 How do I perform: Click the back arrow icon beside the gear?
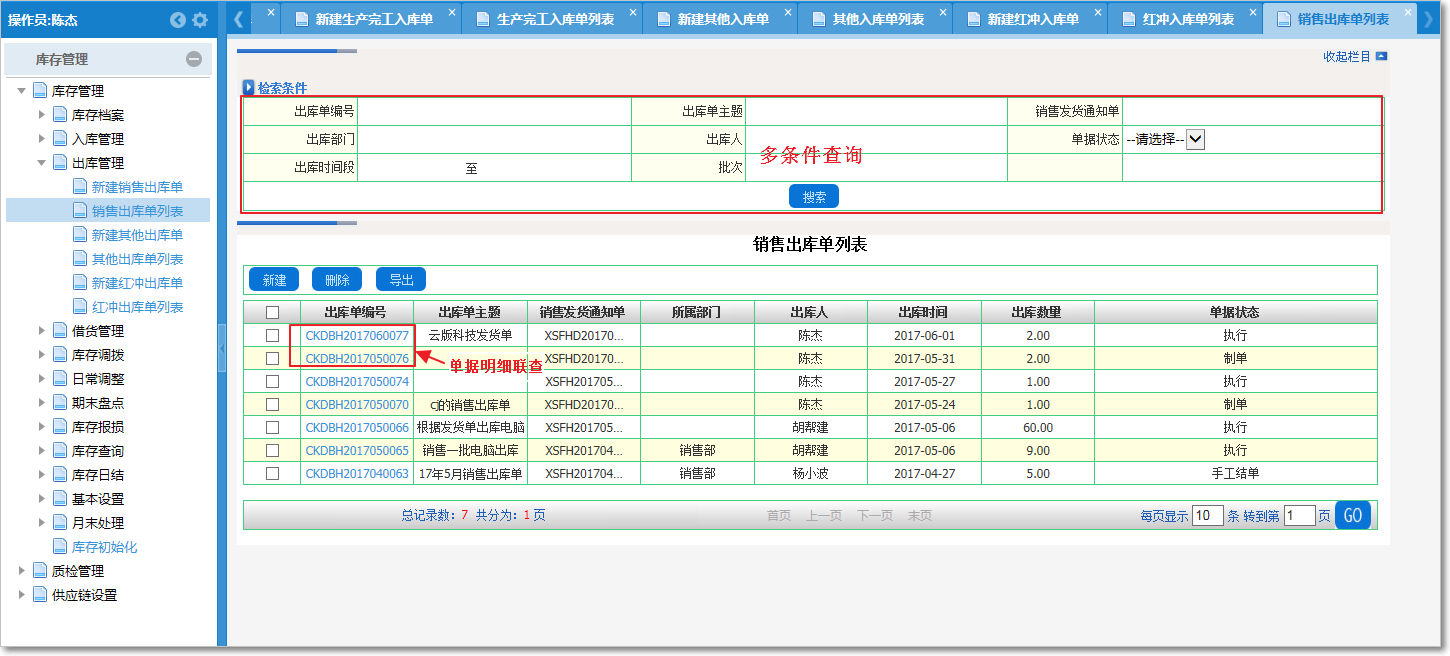(178, 20)
